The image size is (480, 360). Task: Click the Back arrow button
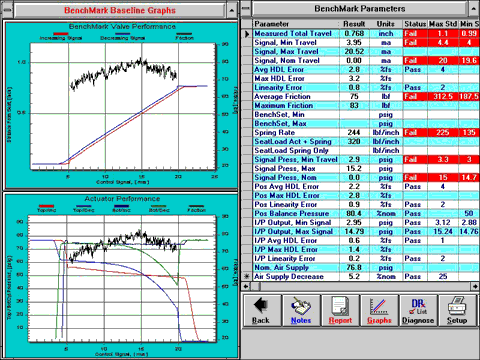tap(262, 311)
